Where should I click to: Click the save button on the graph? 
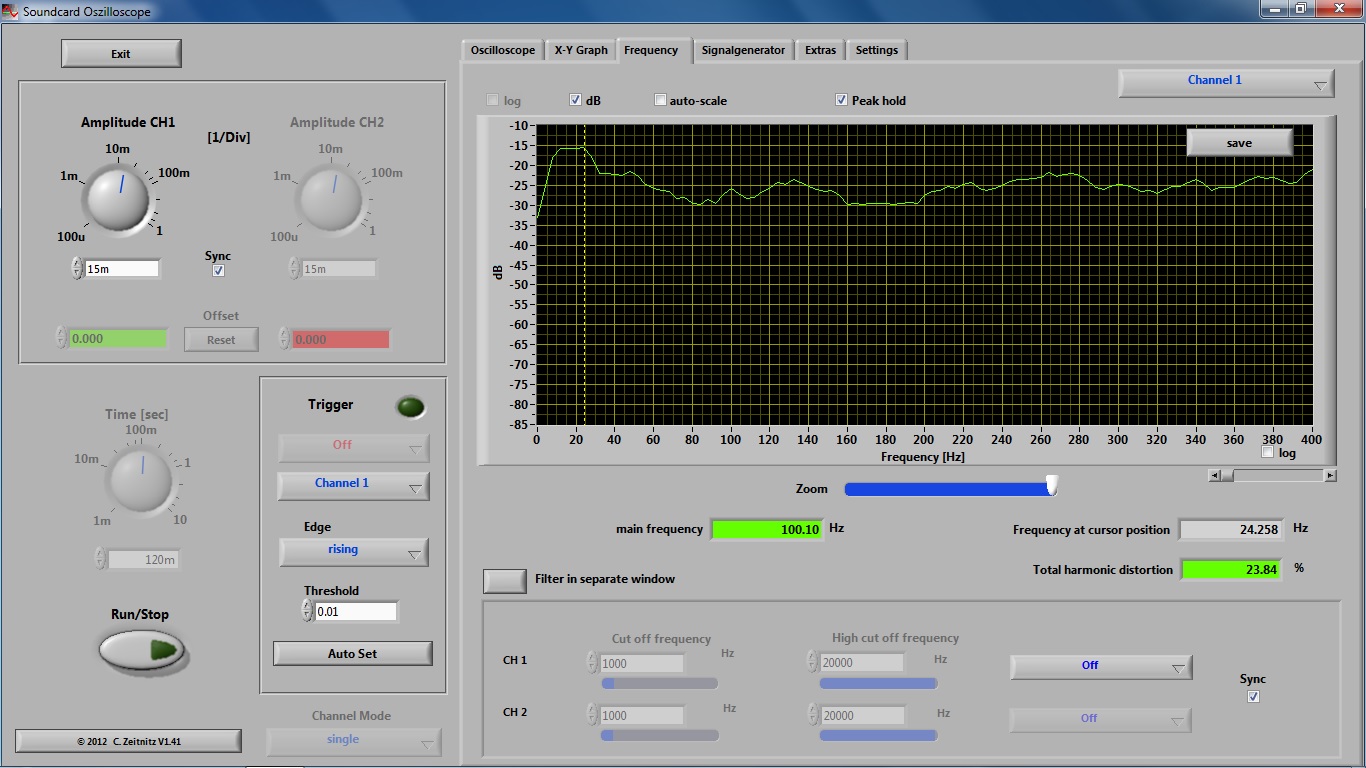click(x=1239, y=143)
